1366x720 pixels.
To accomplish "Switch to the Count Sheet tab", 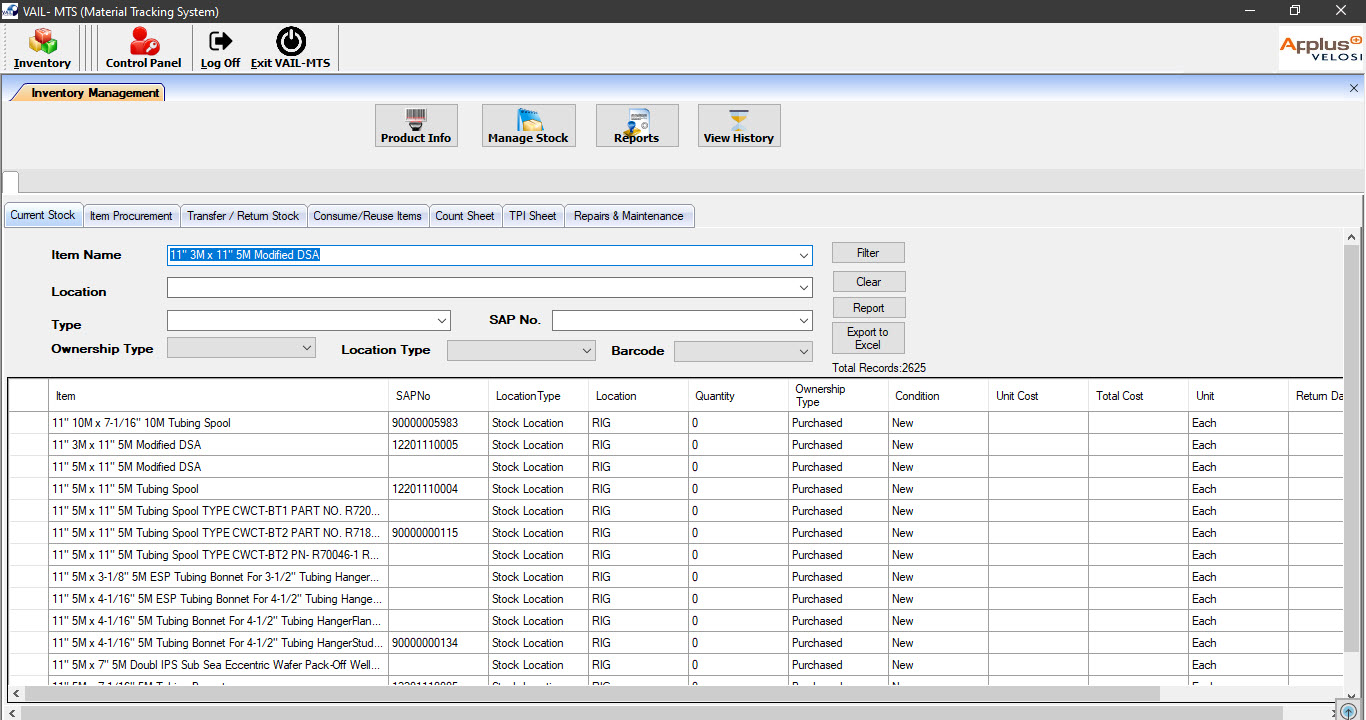I will (x=464, y=216).
